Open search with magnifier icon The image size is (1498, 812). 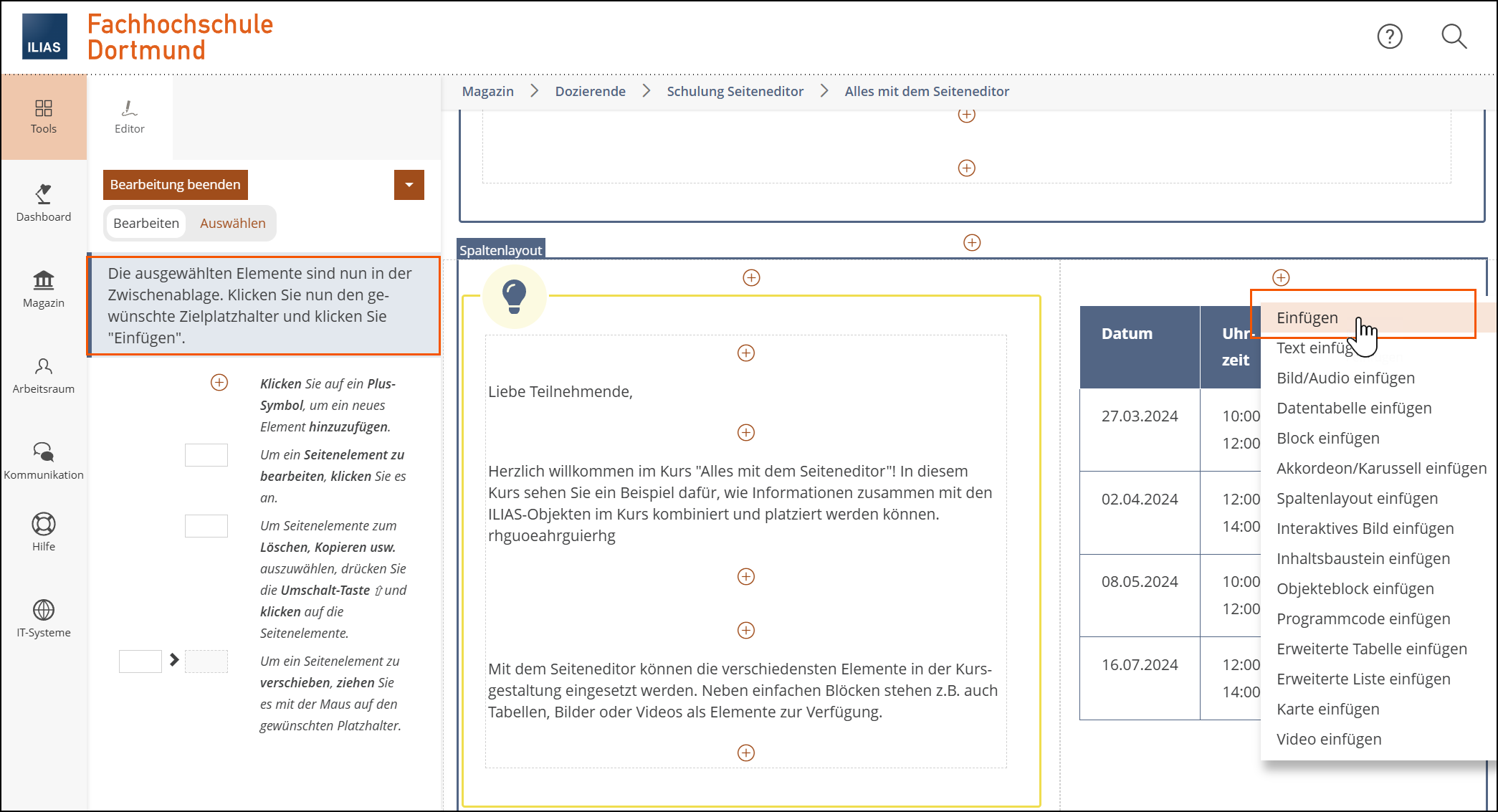1454,37
